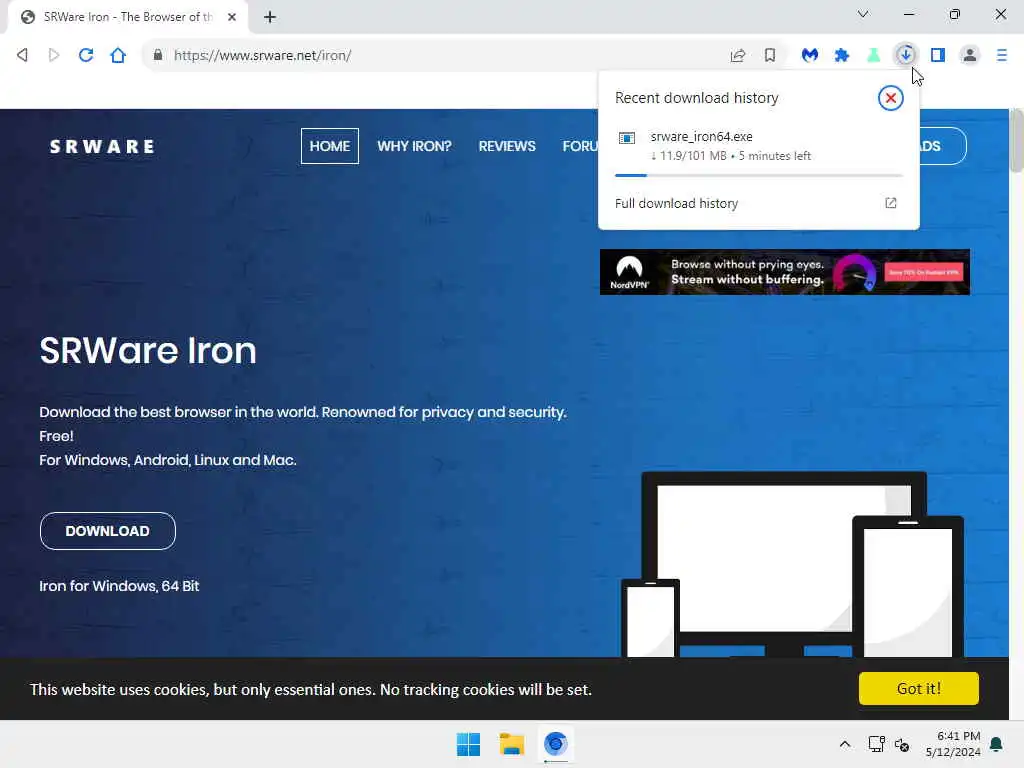Image resolution: width=1024 pixels, height=768 pixels.
Task: Select the HOME navigation item
Action: (x=330, y=146)
